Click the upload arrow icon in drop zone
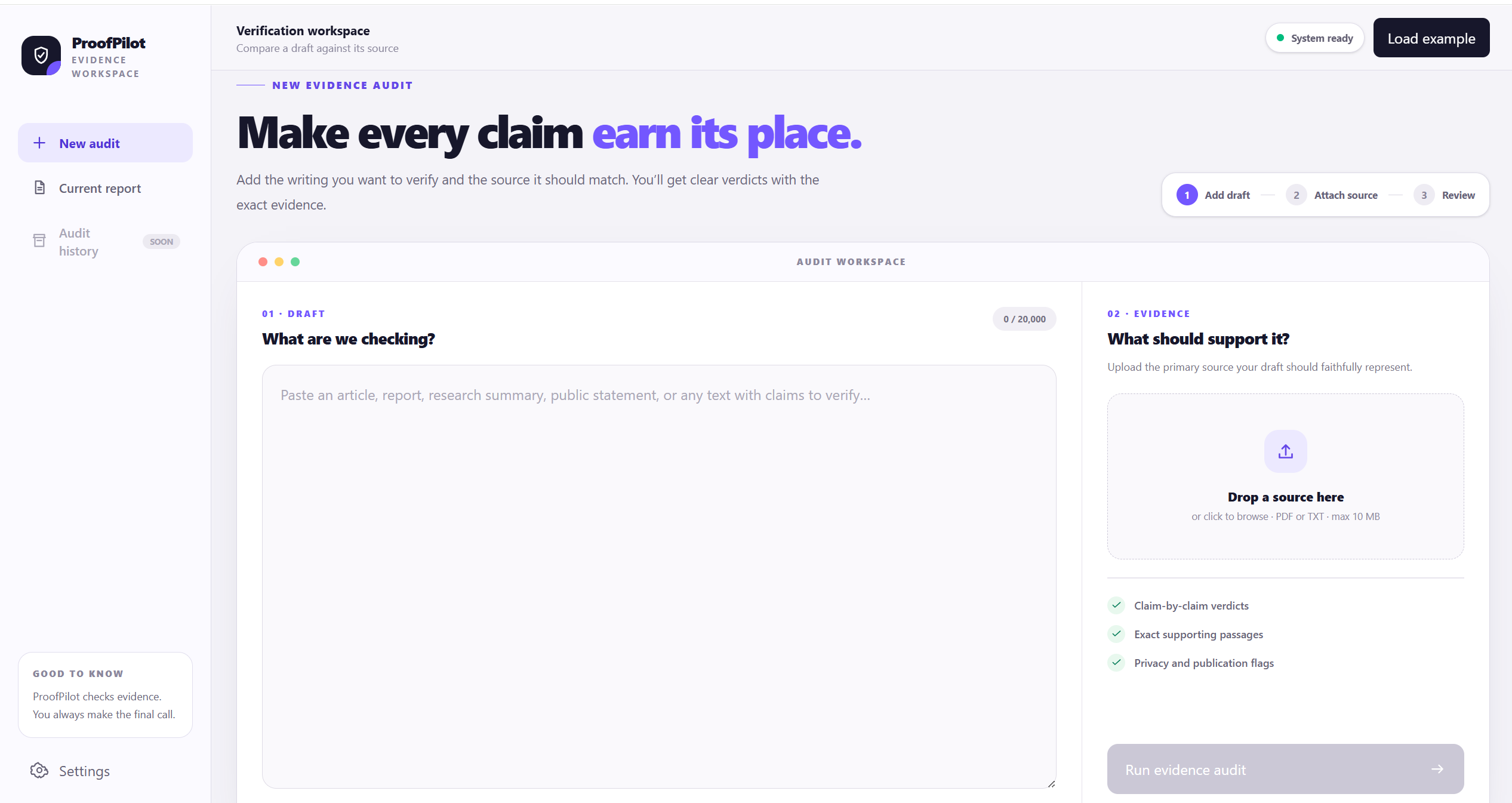The width and height of the screenshot is (1512, 803). click(x=1286, y=451)
